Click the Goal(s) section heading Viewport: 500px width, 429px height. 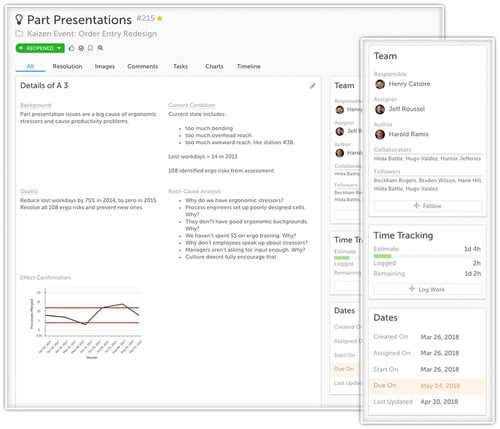coord(29,191)
